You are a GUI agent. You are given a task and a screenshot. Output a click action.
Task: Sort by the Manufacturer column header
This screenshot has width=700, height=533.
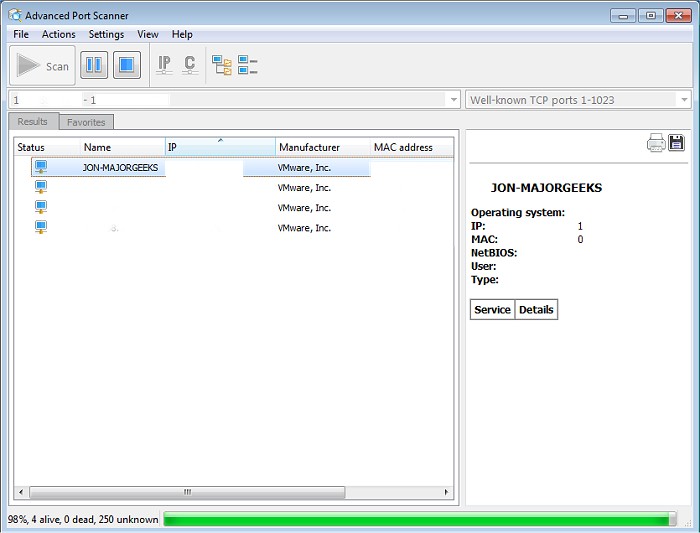(x=323, y=147)
